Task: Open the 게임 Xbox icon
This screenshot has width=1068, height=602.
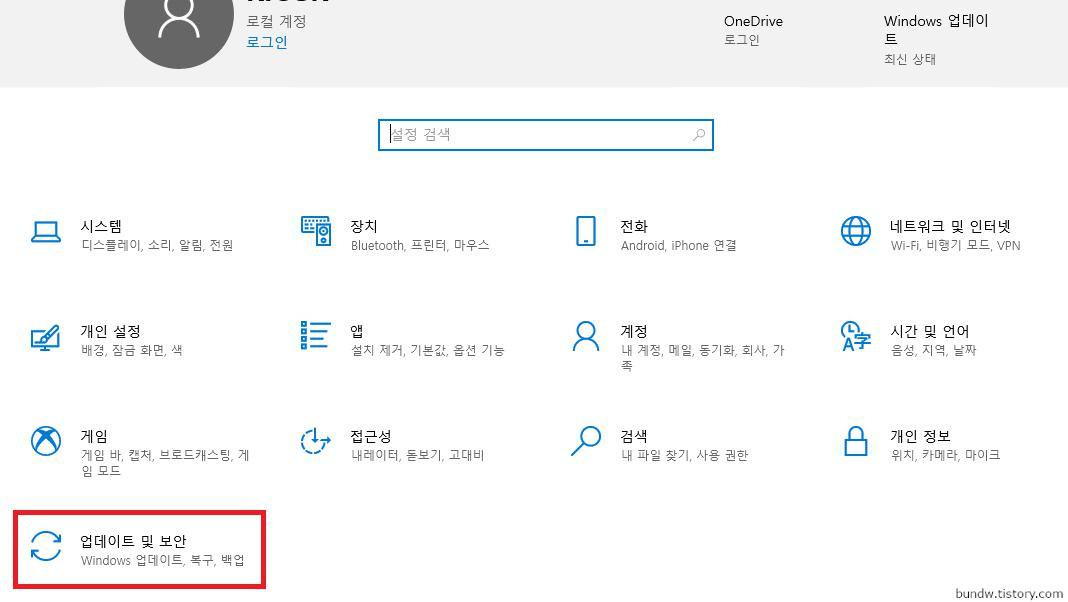Action: pos(46,441)
